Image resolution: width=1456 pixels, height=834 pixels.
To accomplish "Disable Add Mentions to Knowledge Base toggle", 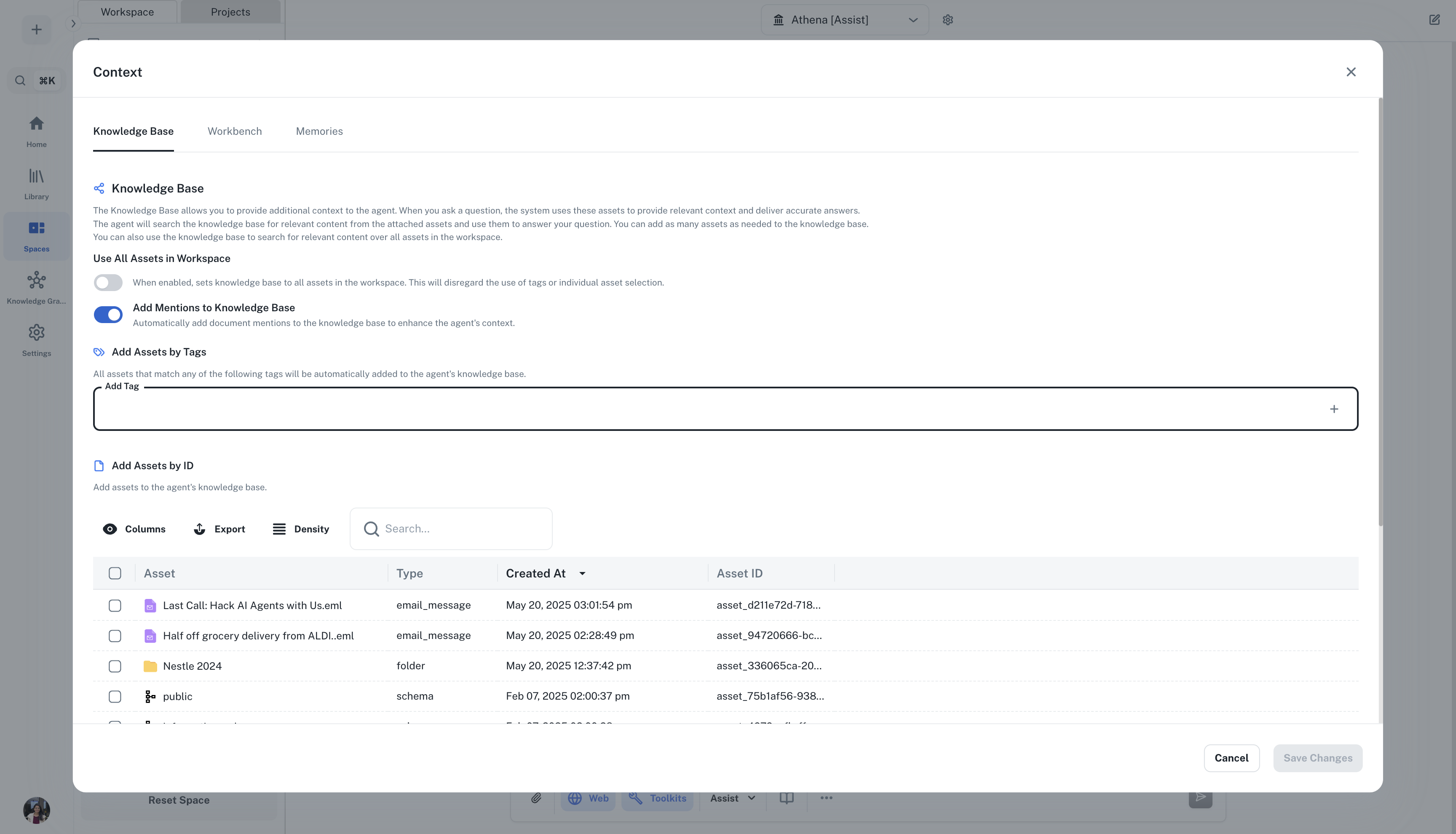I will coord(108,315).
